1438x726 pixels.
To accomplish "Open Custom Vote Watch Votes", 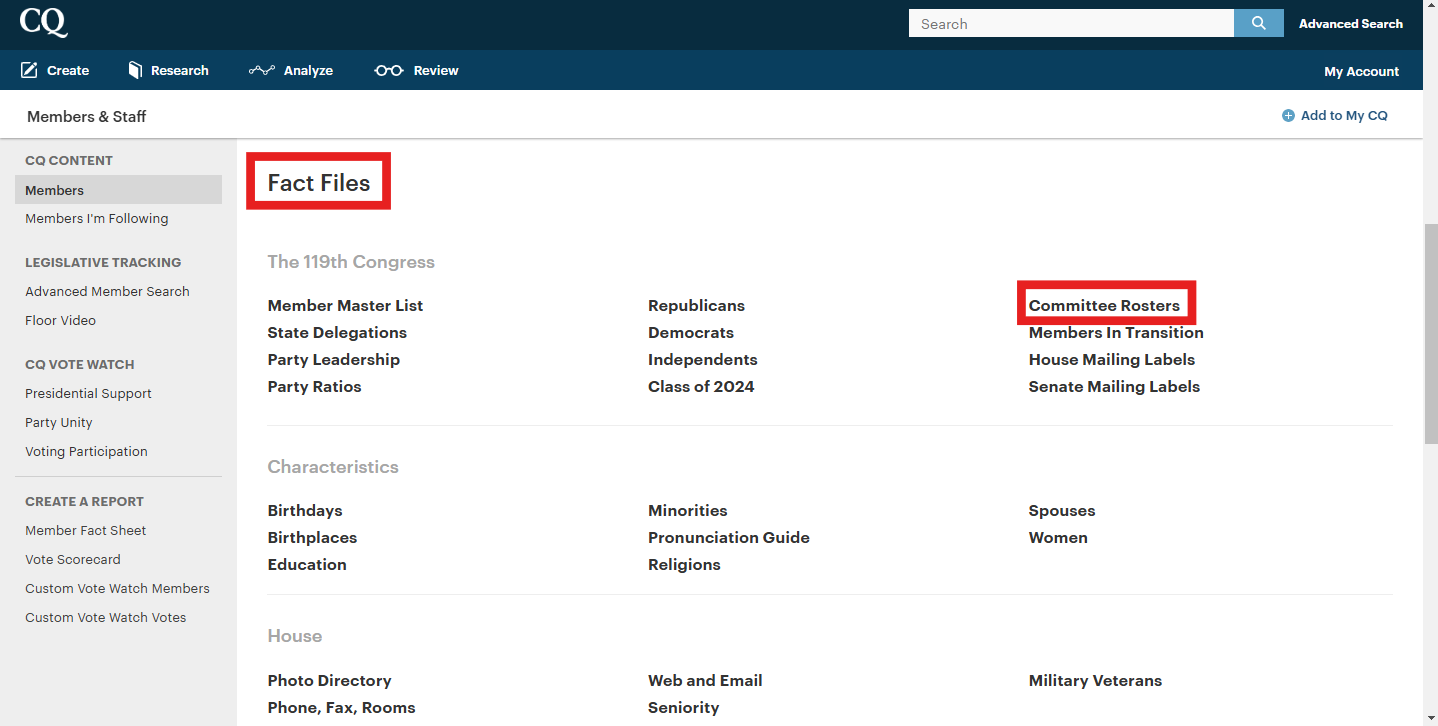I will tap(105, 617).
